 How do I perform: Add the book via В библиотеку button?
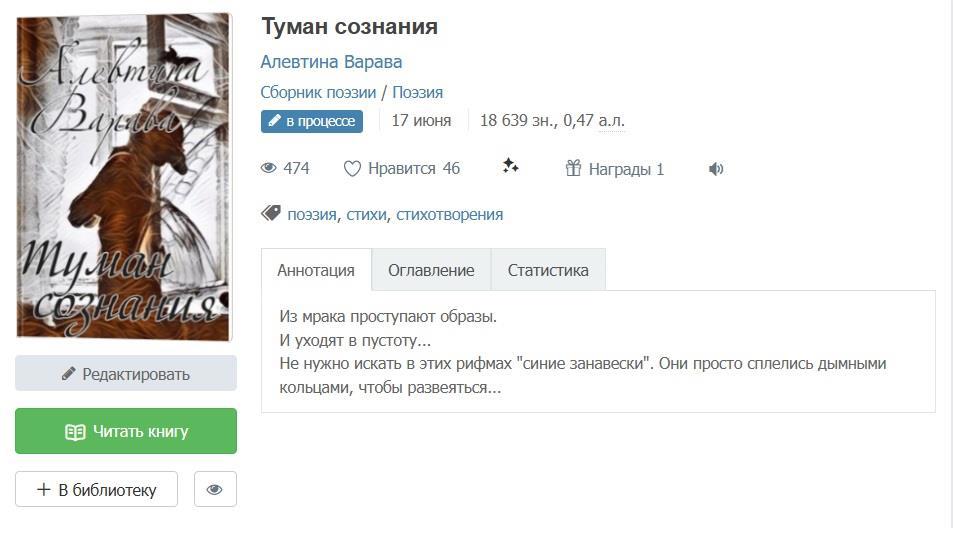point(97,489)
